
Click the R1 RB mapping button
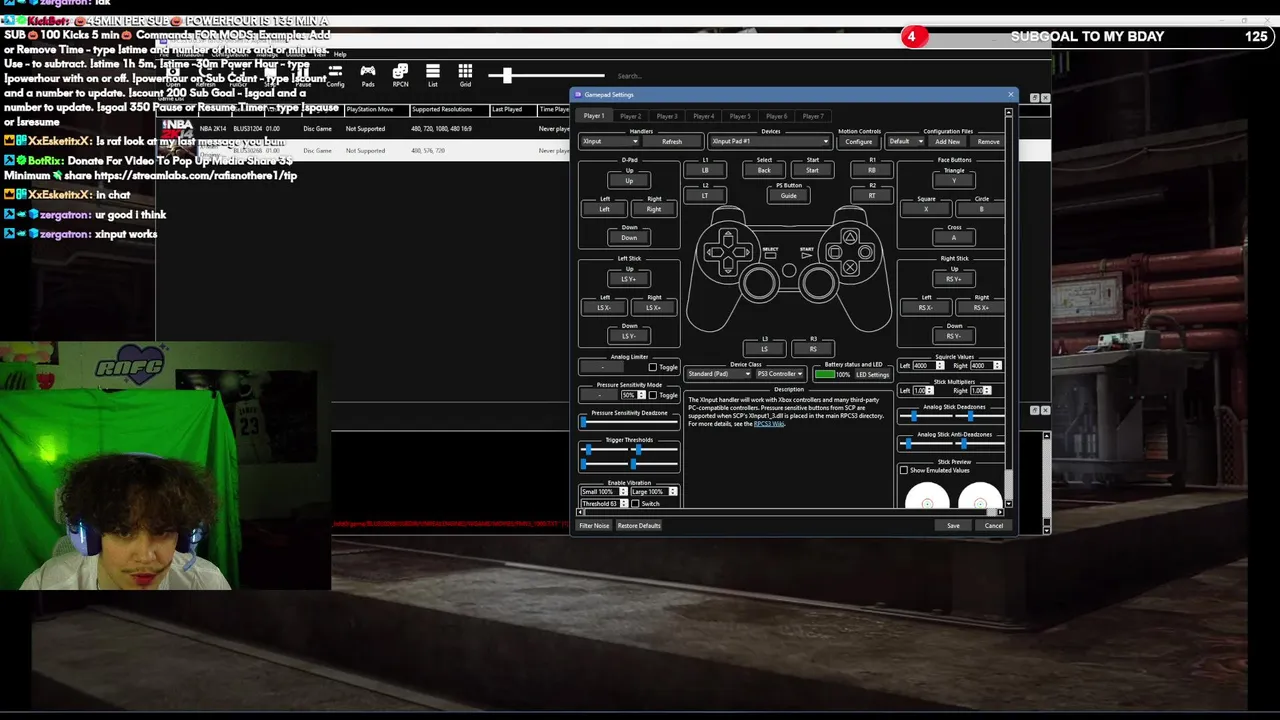point(872,170)
